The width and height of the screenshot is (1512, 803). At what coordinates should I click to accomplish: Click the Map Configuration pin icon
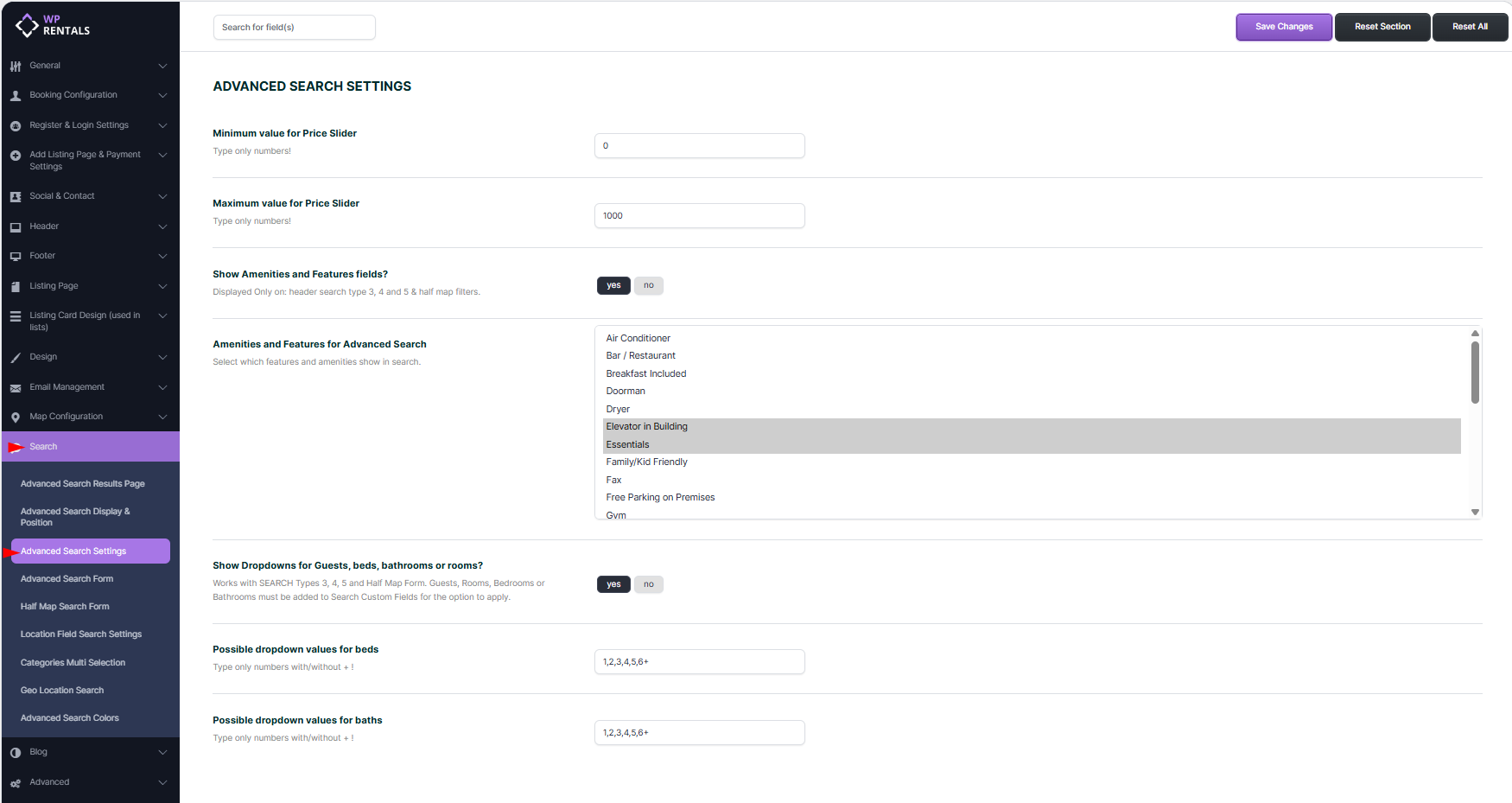coord(16,417)
